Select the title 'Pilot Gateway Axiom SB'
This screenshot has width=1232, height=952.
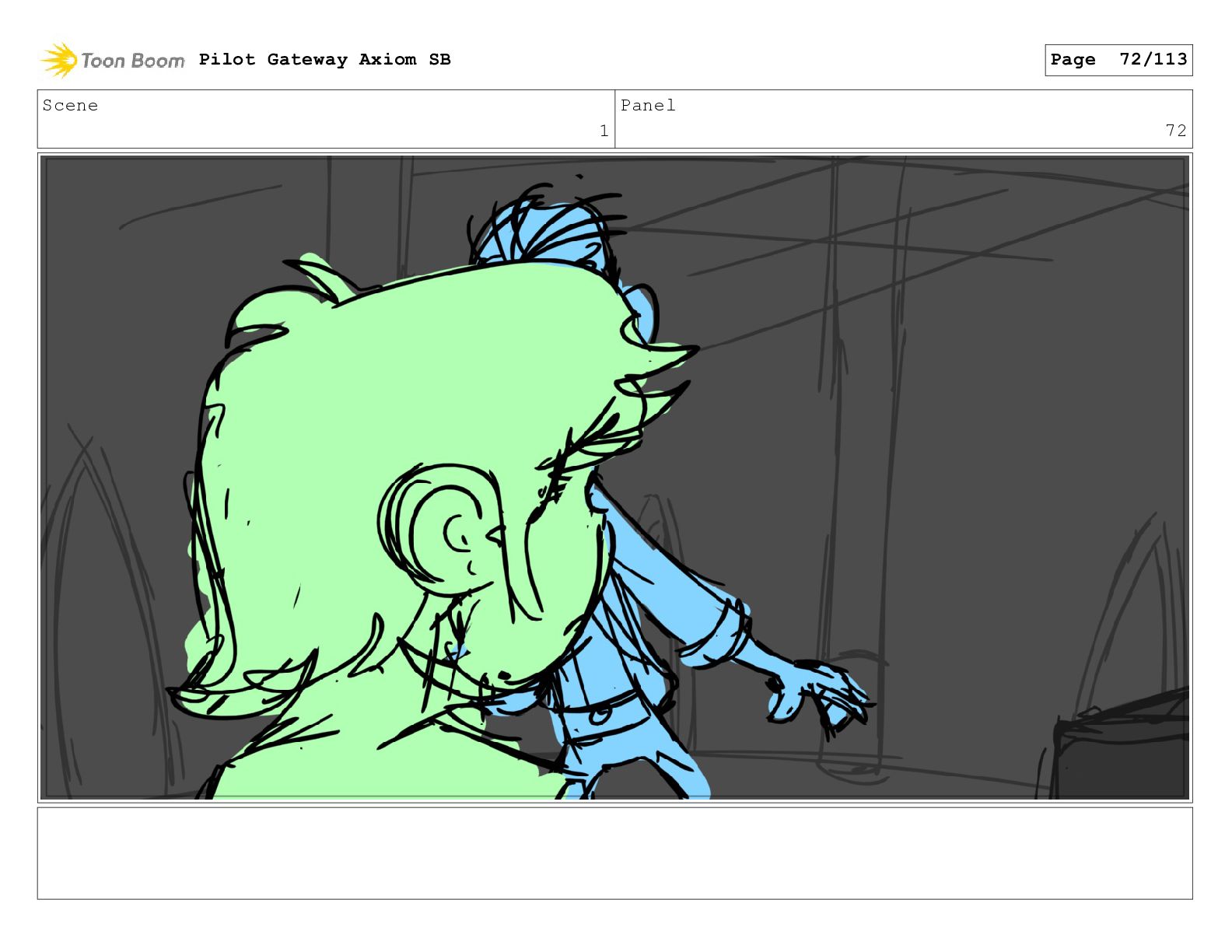[324, 60]
